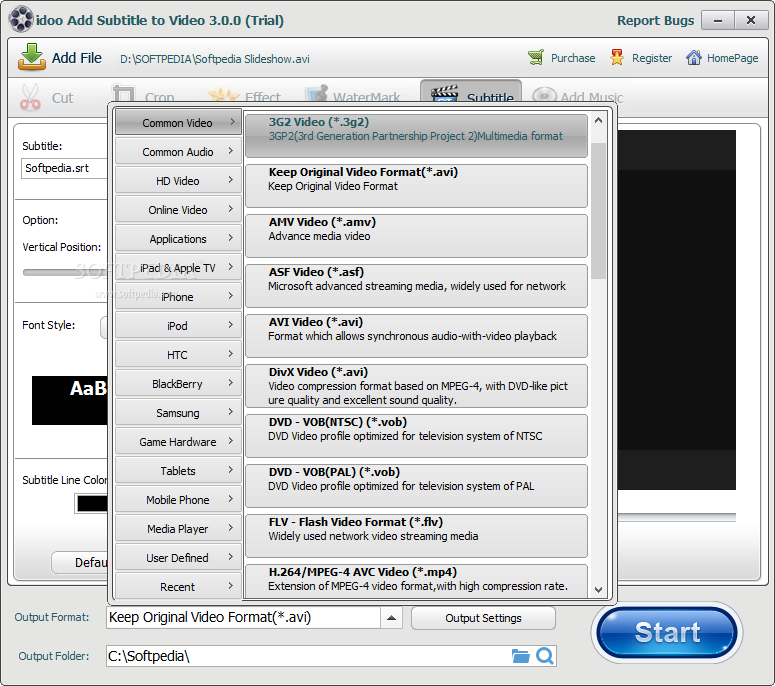The width and height of the screenshot is (775, 686).
Task: Open Output Settings
Action: coord(483,618)
